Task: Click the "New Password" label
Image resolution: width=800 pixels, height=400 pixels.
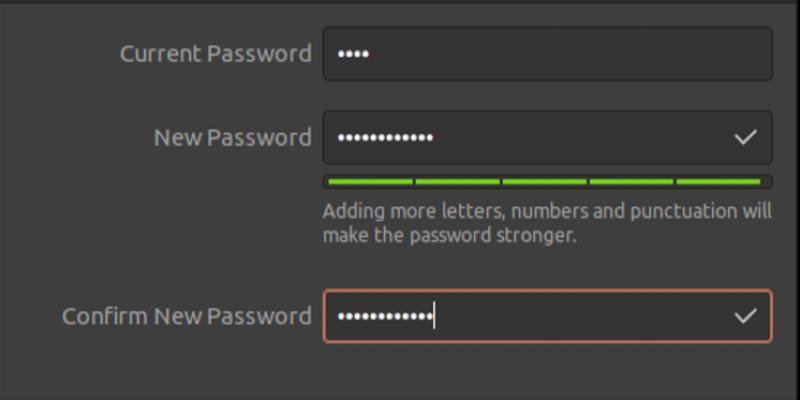Action: (x=232, y=137)
